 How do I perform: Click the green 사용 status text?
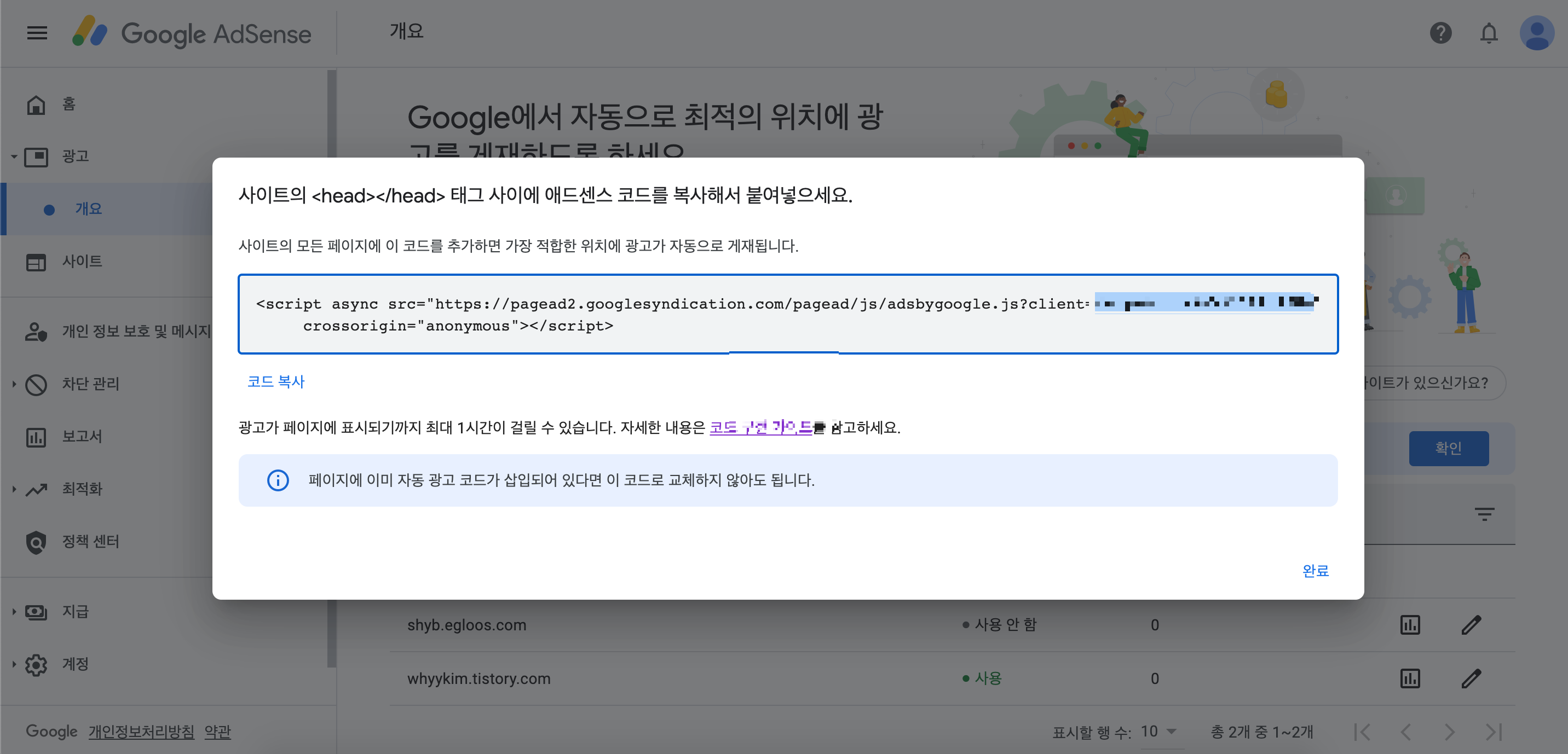click(x=988, y=678)
